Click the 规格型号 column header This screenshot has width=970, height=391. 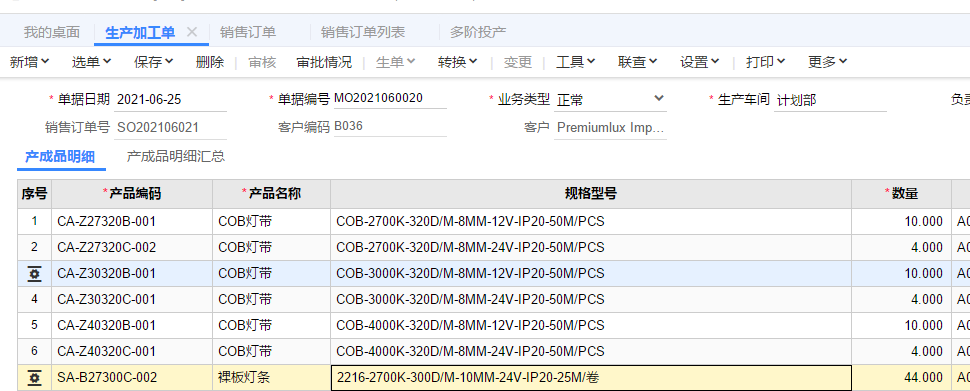tap(591, 194)
